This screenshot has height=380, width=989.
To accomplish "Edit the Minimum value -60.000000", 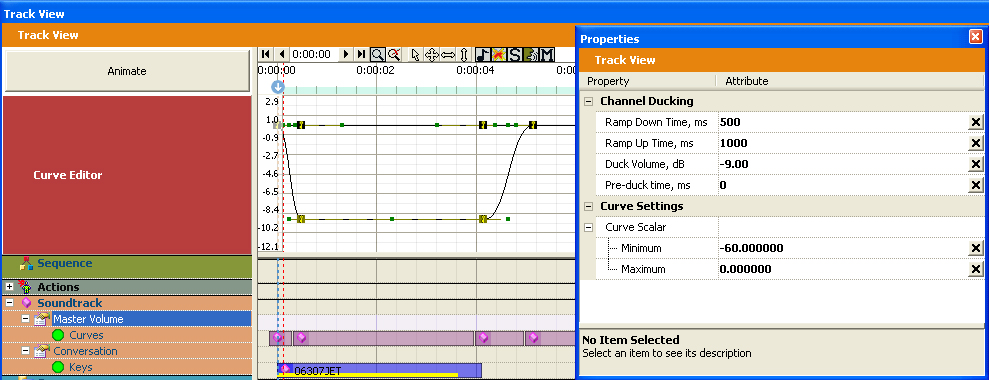I will (x=843, y=248).
